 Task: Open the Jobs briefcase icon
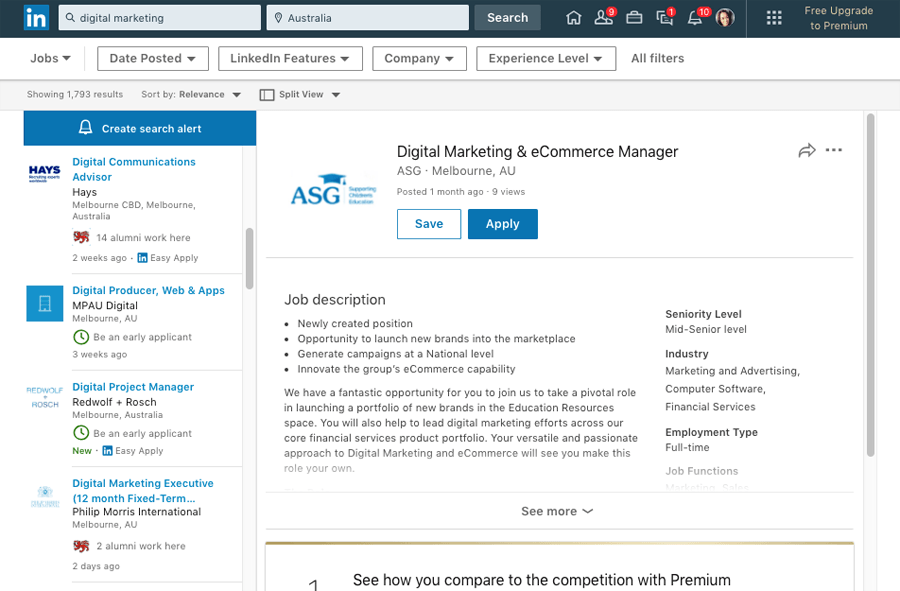tap(634, 18)
